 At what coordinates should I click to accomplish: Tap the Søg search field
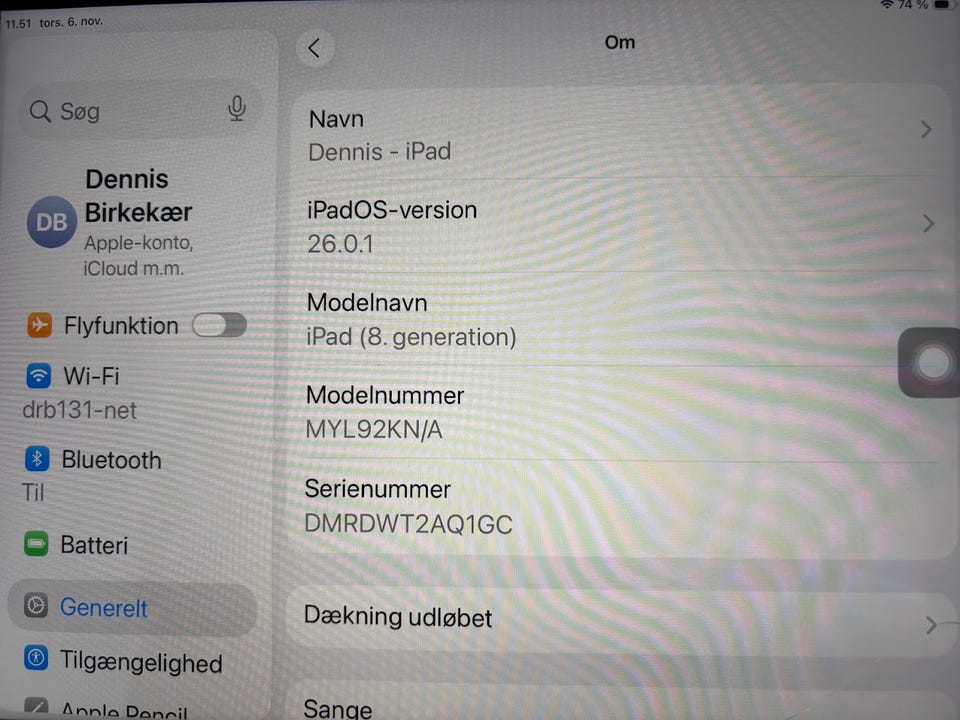tap(141, 111)
